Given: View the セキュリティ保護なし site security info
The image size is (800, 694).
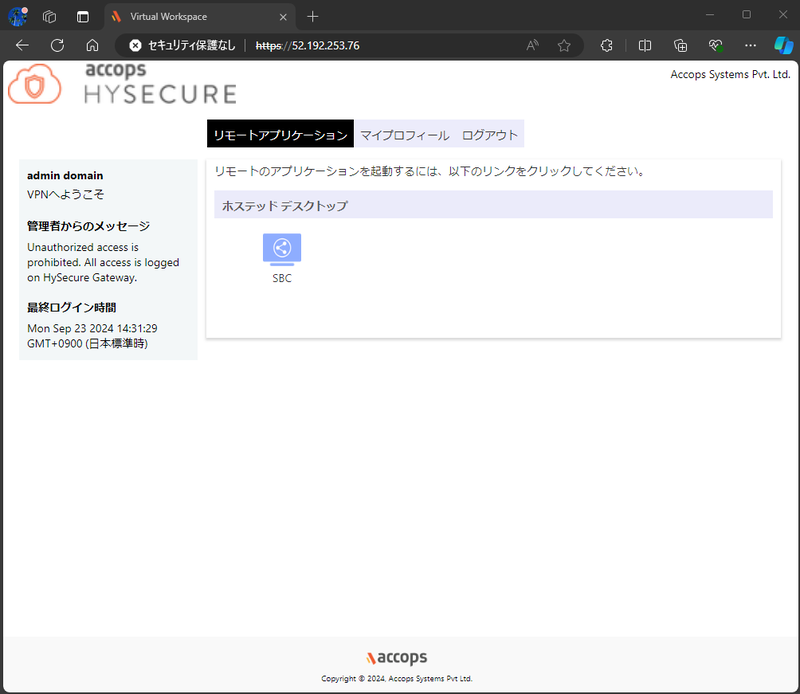Looking at the screenshot, I should click(134, 45).
